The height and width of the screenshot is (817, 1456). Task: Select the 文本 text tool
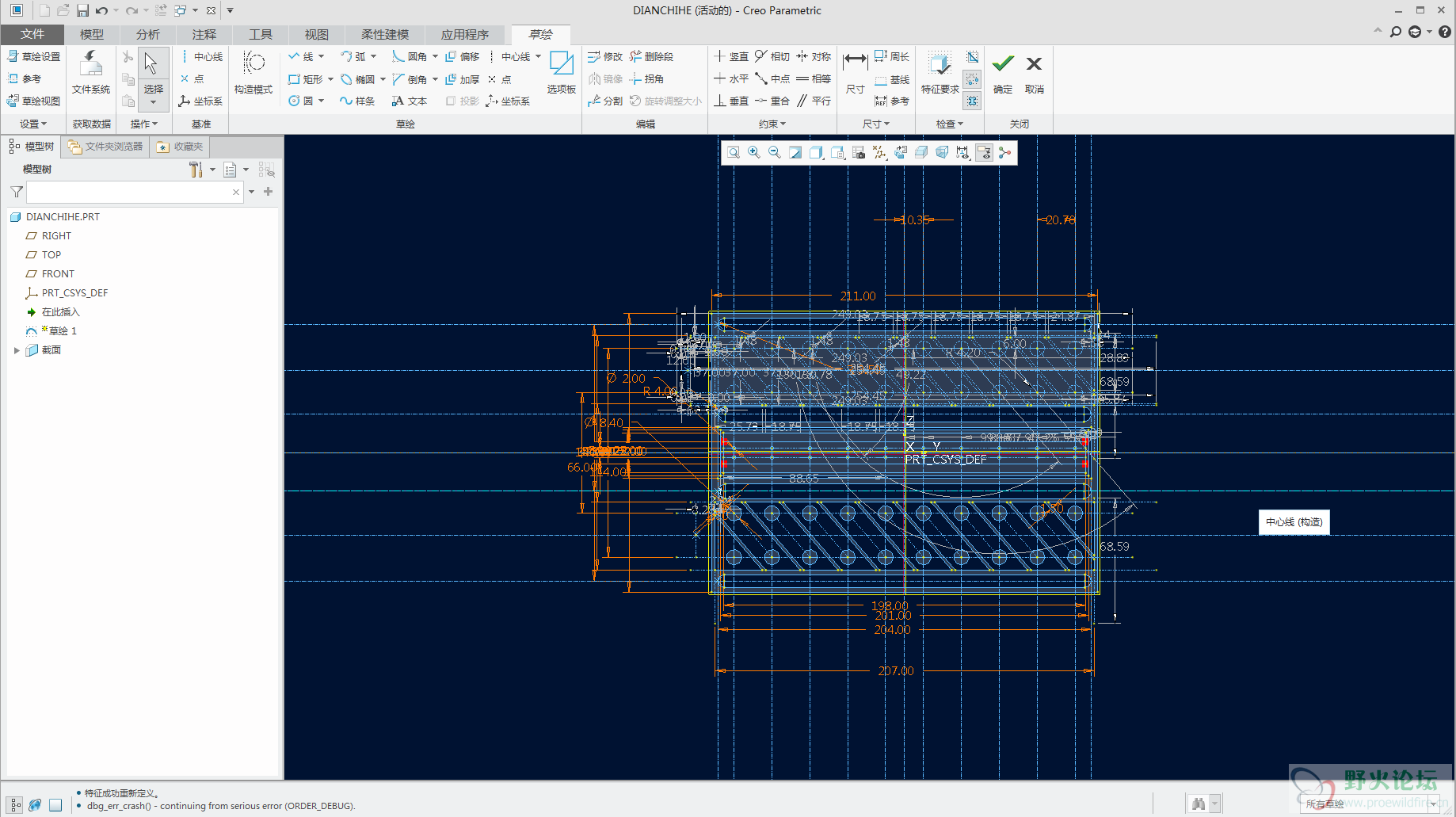[410, 101]
